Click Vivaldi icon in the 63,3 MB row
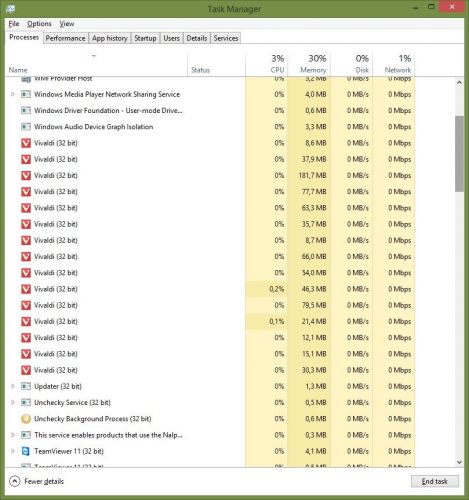Image resolution: width=469 pixels, height=500 pixels. click(x=26, y=208)
